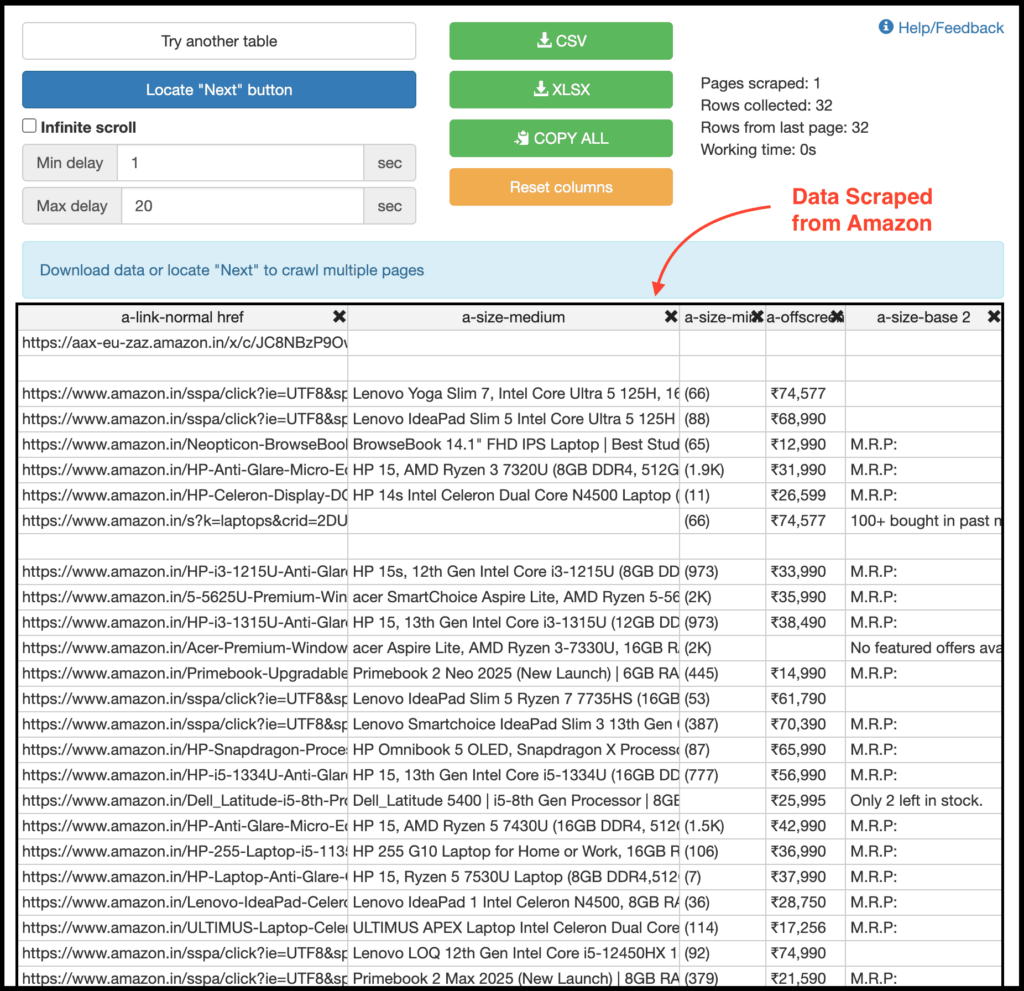The height and width of the screenshot is (991, 1024).
Task: Click the Locate "Next" button
Action: 219,89
